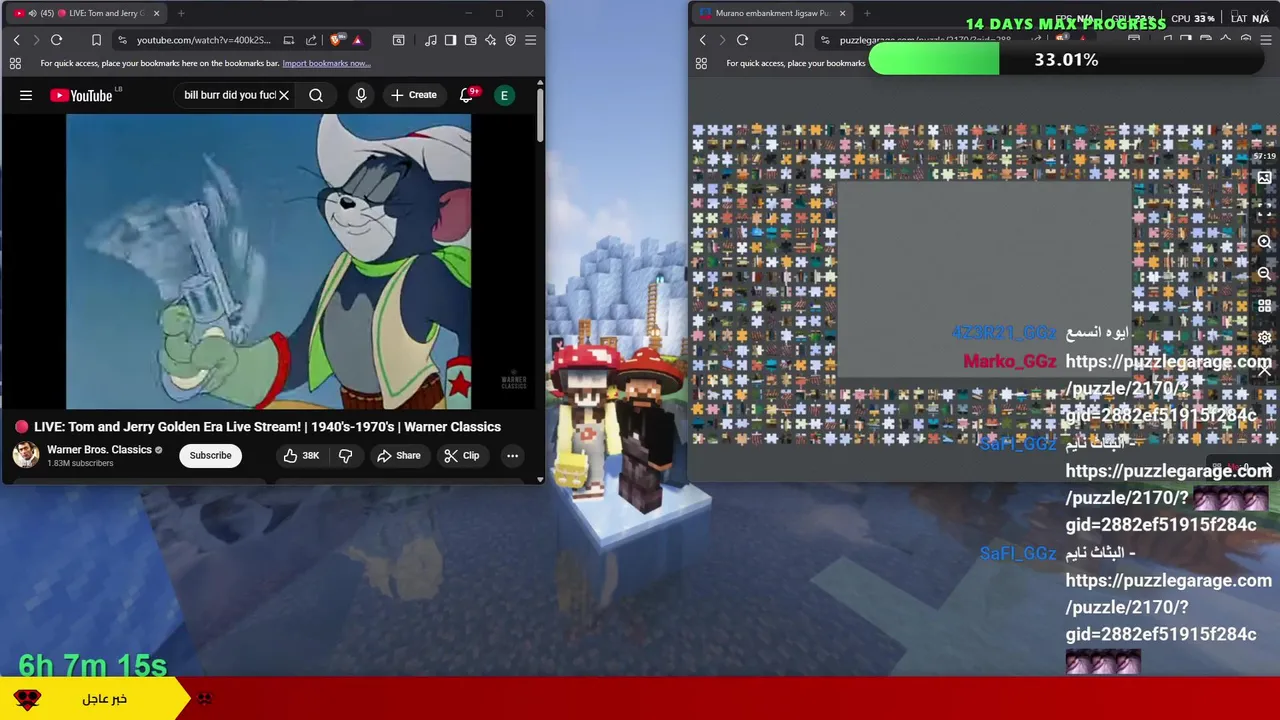Open the YouTube account avatar menu
The width and height of the screenshot is (1280, 720).
click(505, 95)
